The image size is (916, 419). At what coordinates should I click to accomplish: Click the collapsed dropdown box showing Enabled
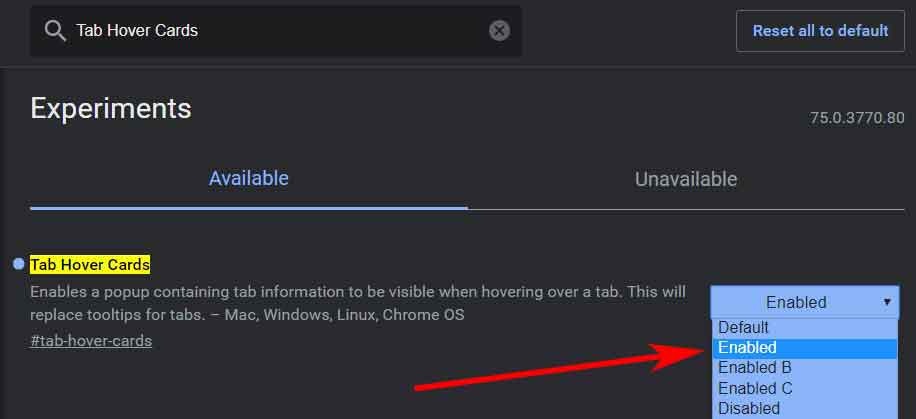coord(795,302)
